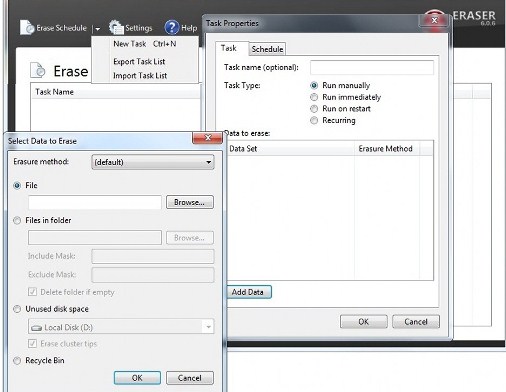
Task: Switch to the Schedule tab
Action: (267, 49)
